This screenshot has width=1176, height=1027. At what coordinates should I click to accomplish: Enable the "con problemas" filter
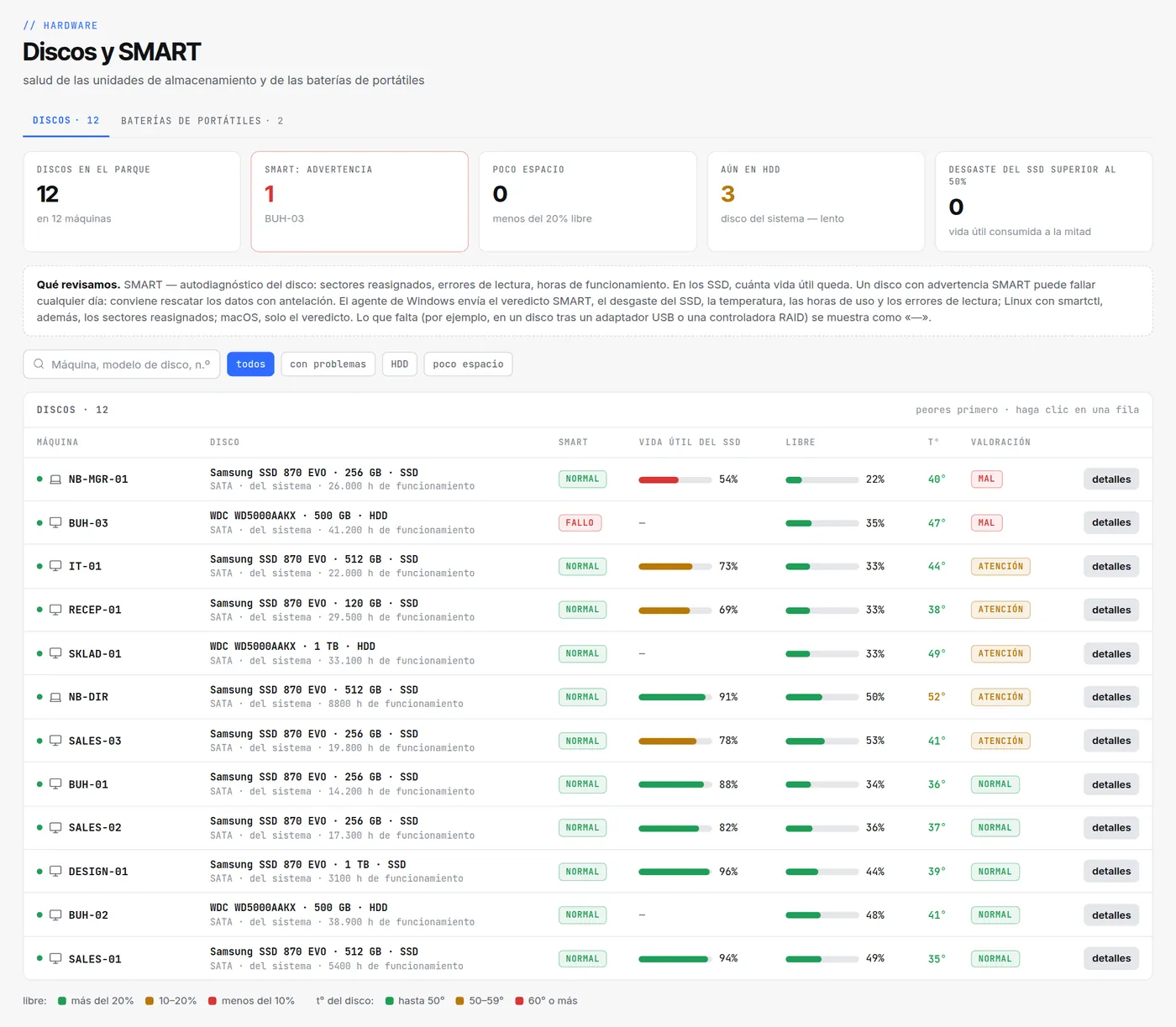tap(328, 364)
